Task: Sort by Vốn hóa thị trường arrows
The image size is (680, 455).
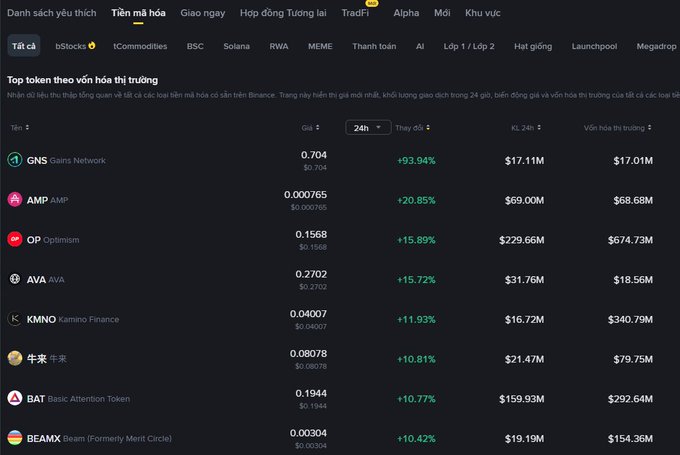Action: (x=649, y=128)
